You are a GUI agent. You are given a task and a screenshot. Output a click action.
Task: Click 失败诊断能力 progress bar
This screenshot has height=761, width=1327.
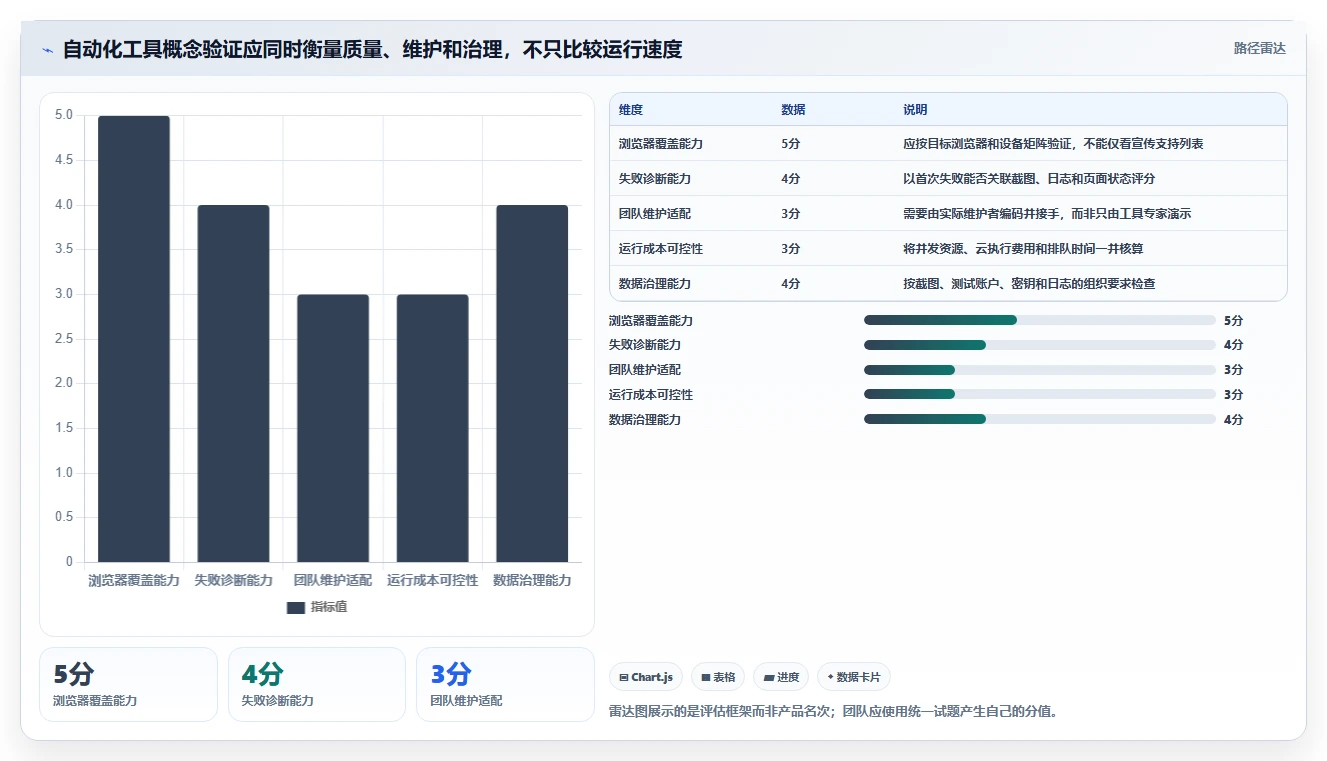coord(1039,345)
